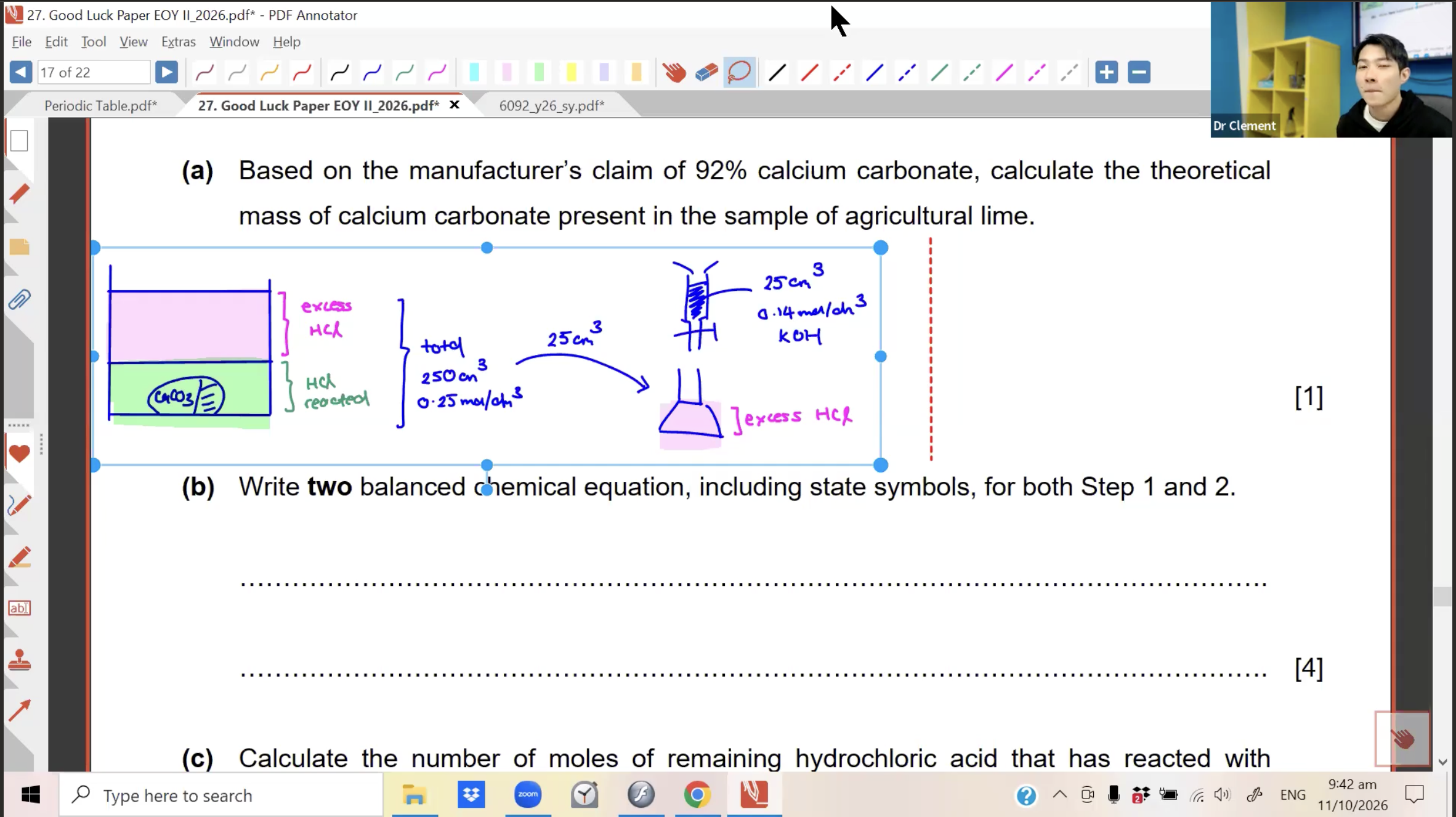Switch to Periodic Table.pdf tab
The image size is (1456, 817).
point(101,105)
